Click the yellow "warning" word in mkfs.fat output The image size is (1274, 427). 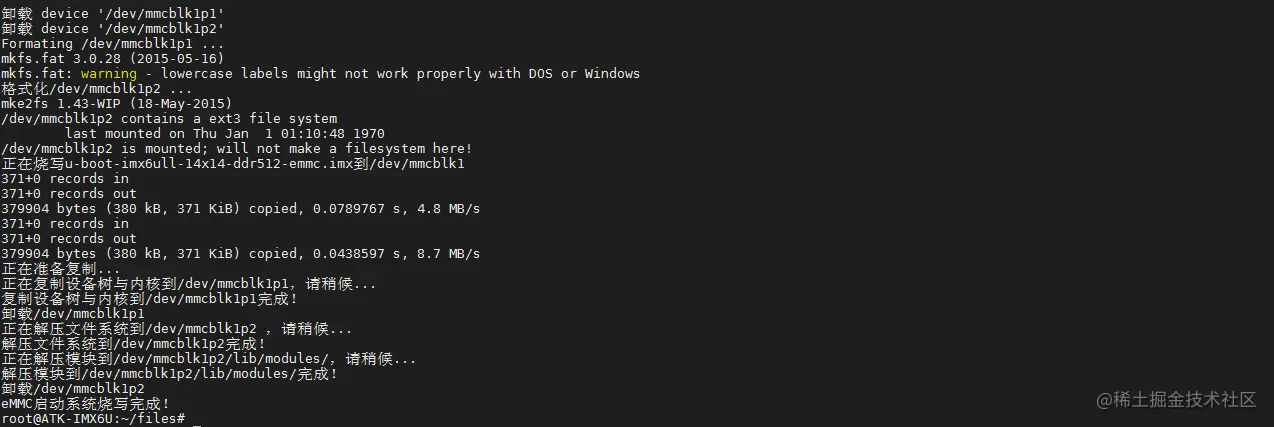[x=109, y=74]
